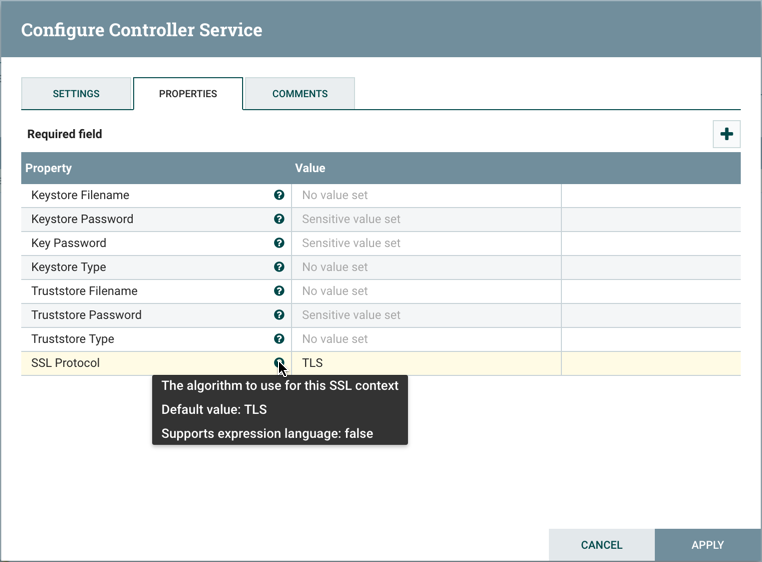Change the SSL Protocol TLS value

(426, 363)
